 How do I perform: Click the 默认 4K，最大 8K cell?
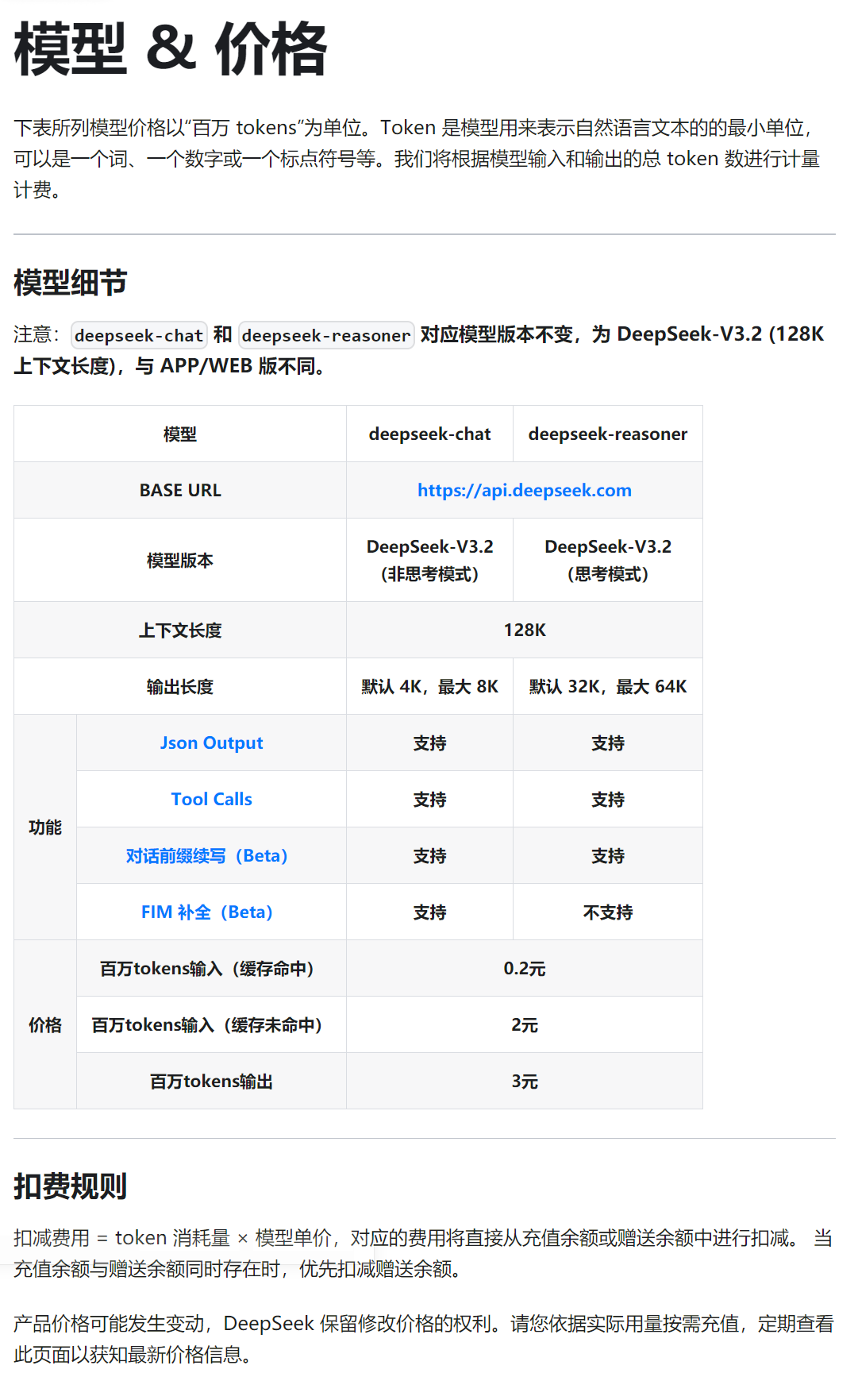coord(429,687)
